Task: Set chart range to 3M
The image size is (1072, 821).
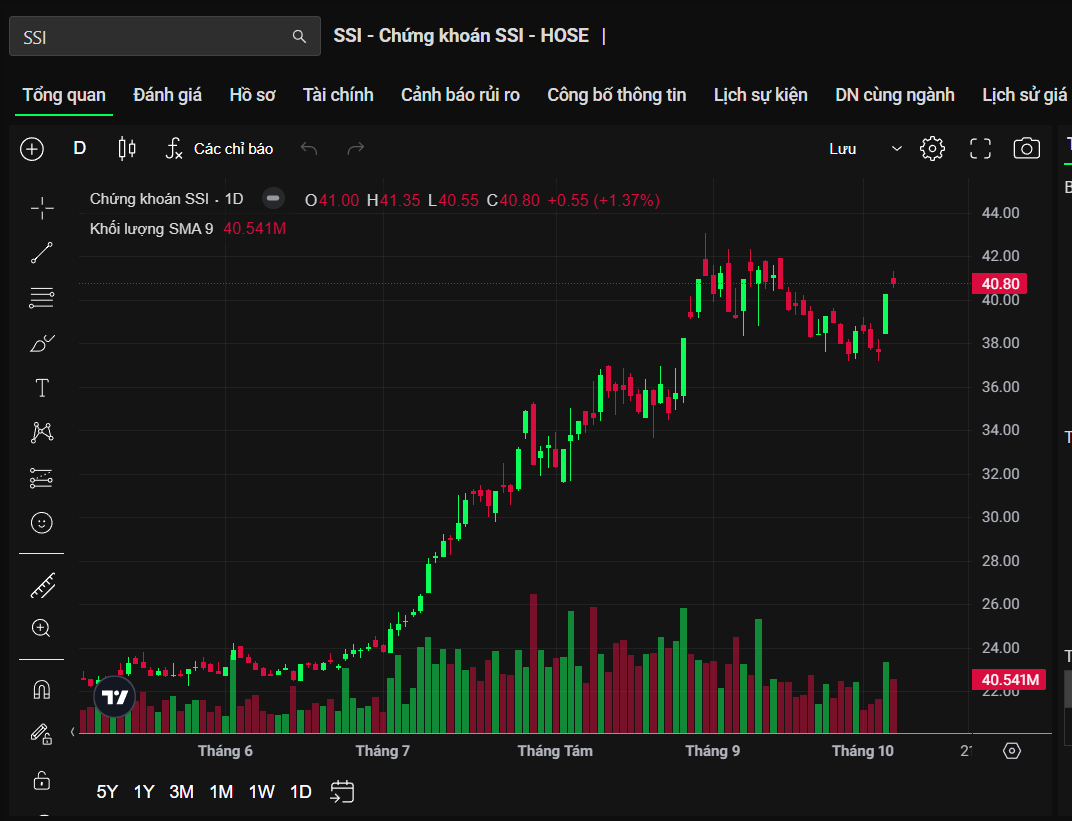Action: click(181, 792)
